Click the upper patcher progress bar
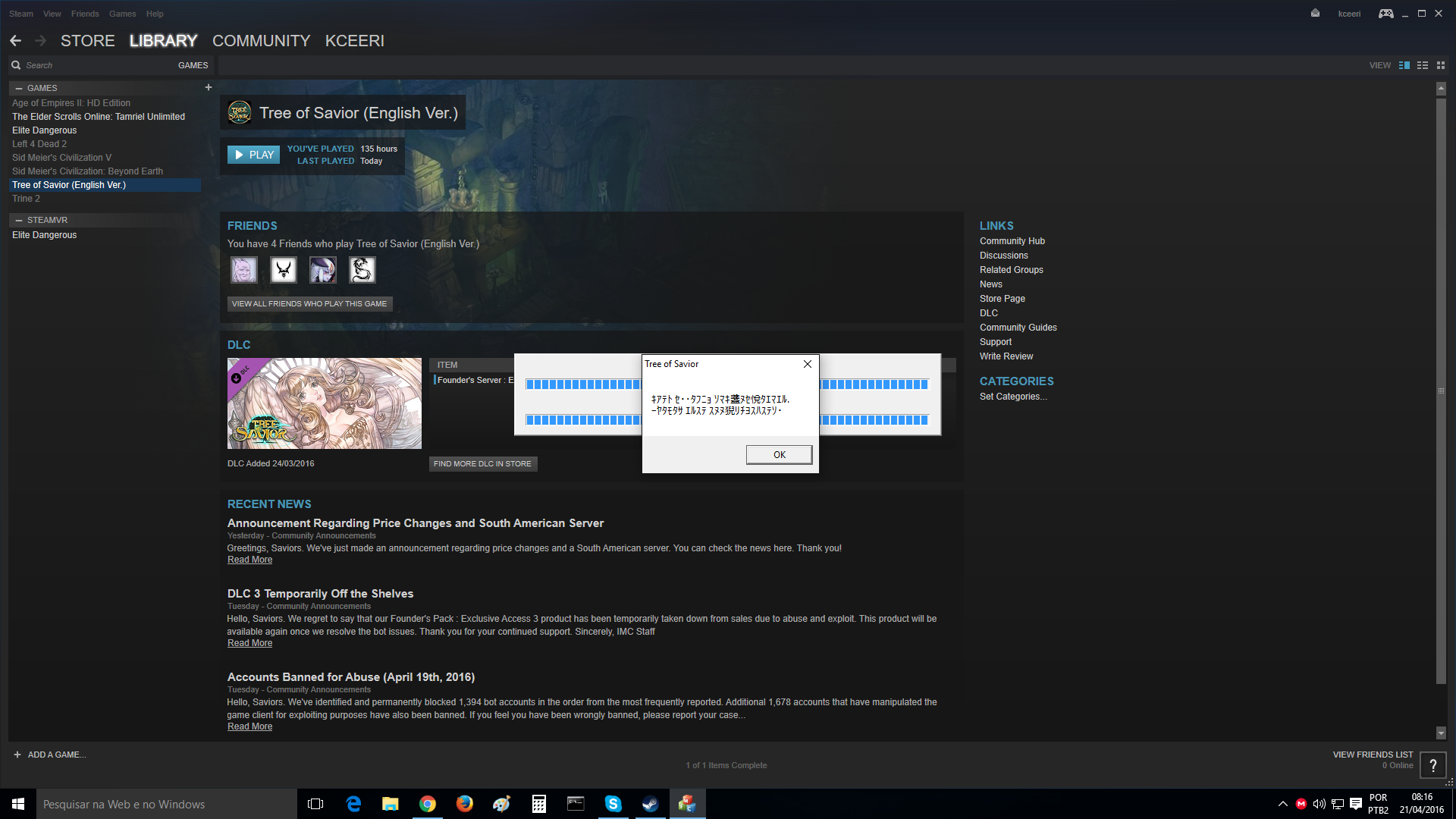 click(582, 384)
